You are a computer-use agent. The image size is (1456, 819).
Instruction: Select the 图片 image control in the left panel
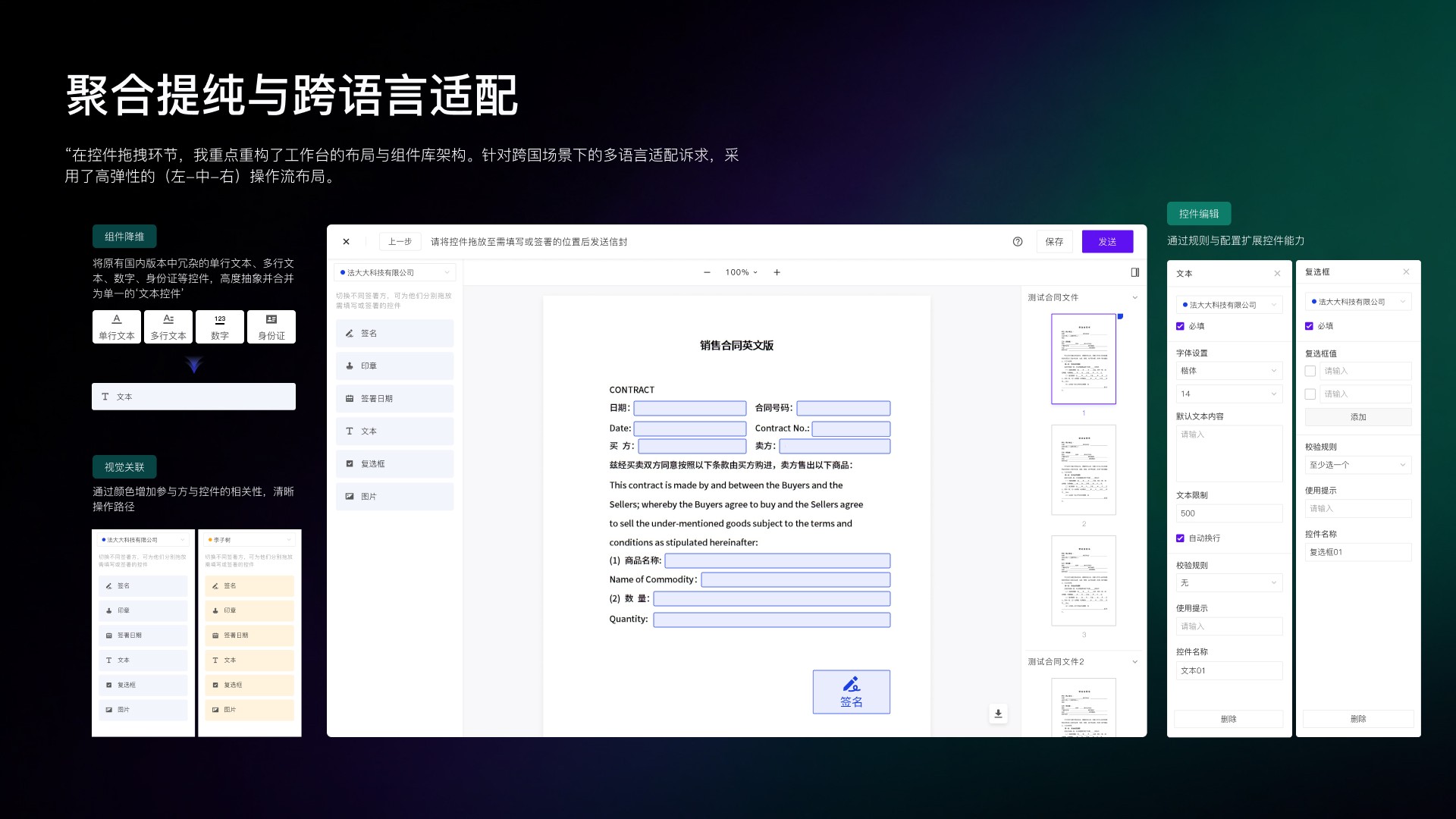click(x=394, y=497)
